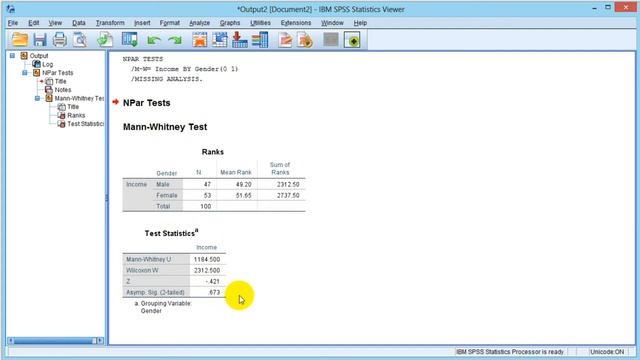640x360 pixels.
Task: Print the output with the printer icon
Action: 60,40
